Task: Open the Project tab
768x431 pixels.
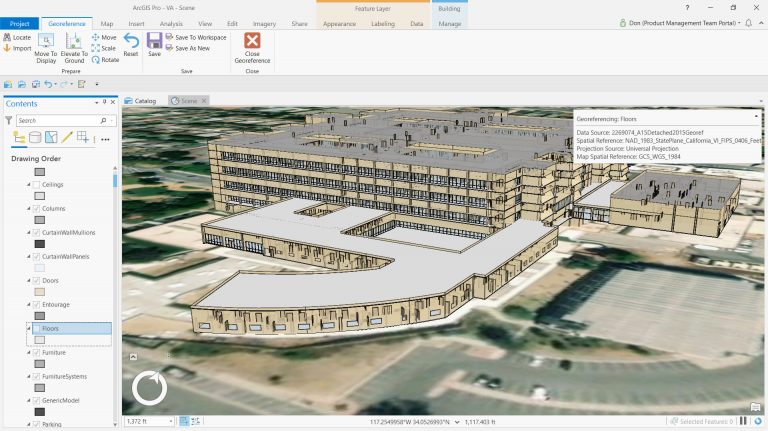Action: click(x=20, y=24)
